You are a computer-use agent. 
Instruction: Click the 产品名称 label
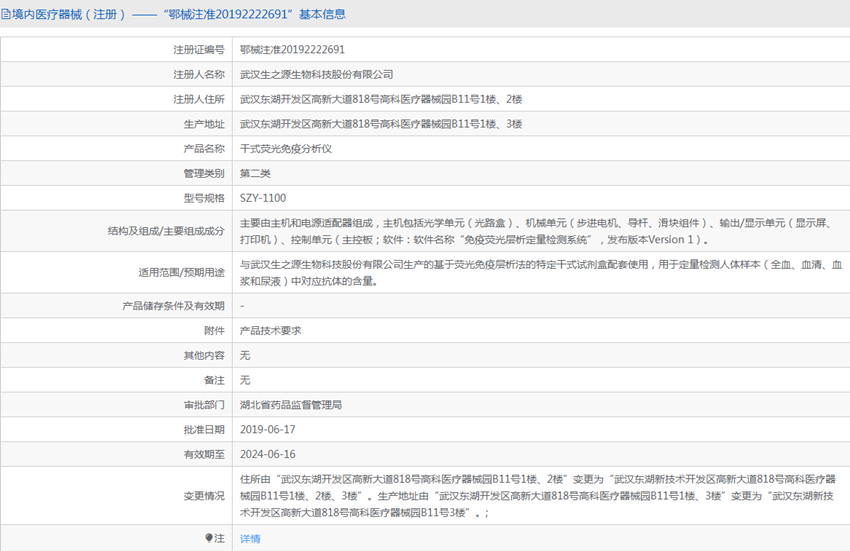204,149
